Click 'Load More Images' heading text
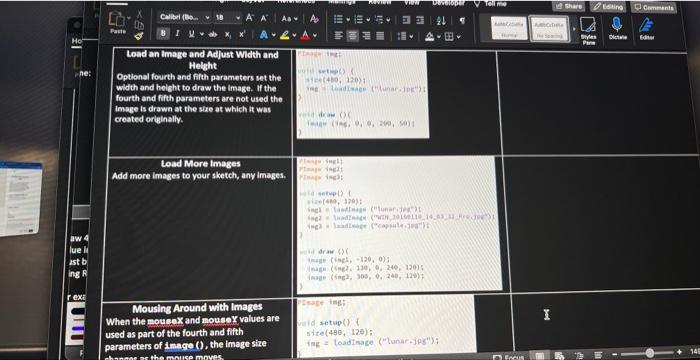The image size is (700, 360). (200, 163)
